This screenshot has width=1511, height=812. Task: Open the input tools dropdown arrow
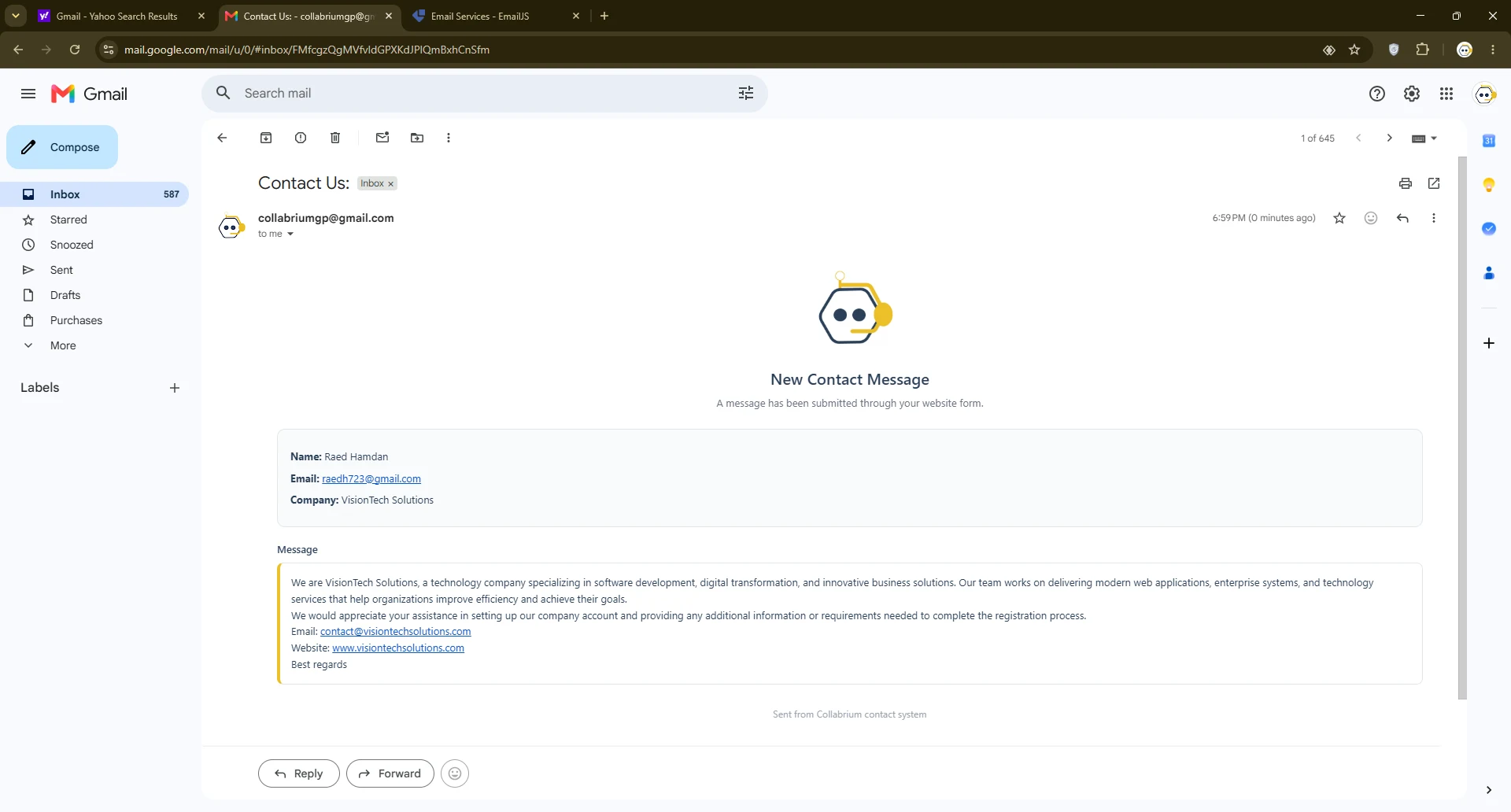[1434, 138]
